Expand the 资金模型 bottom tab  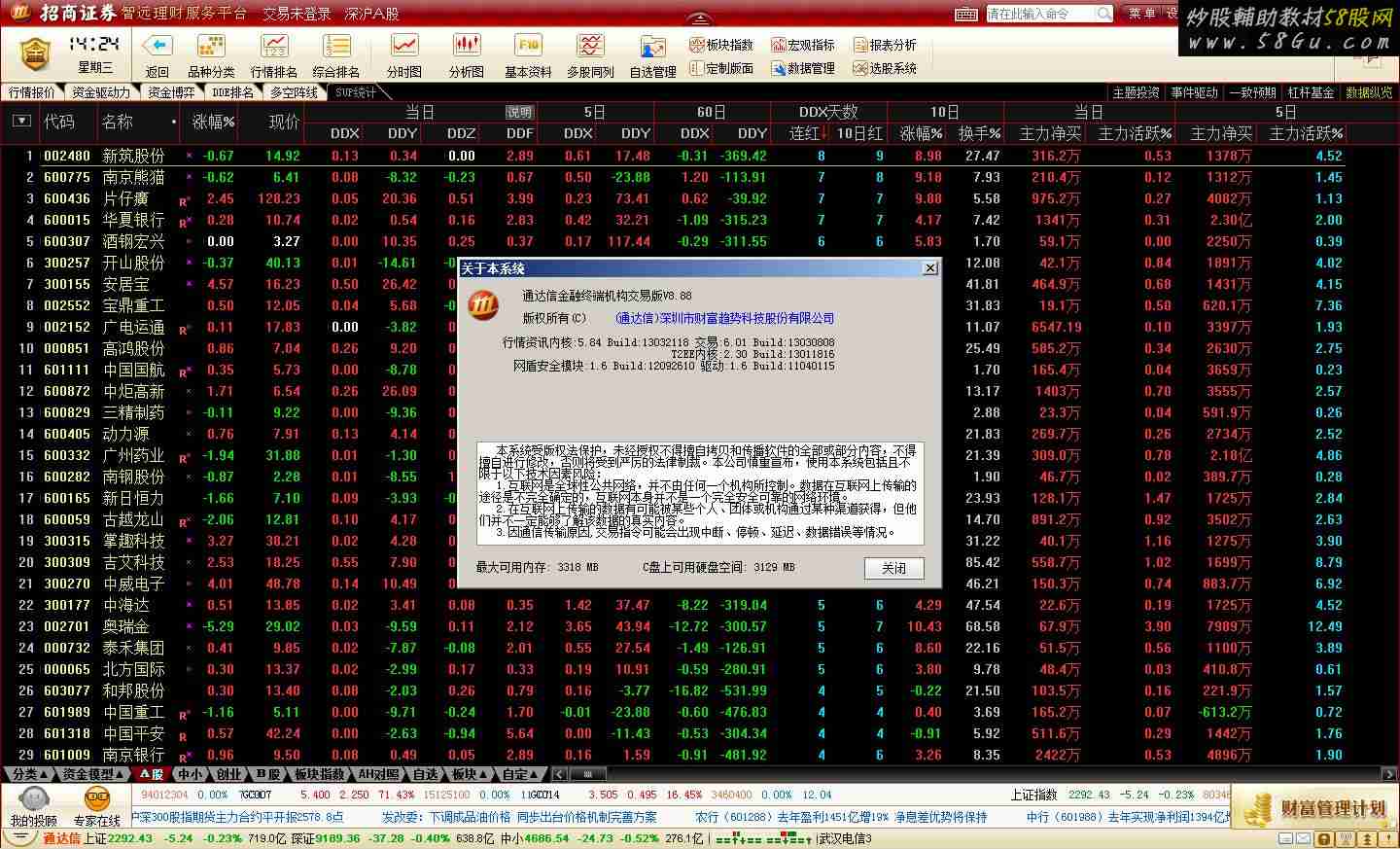tap(93, 774)
